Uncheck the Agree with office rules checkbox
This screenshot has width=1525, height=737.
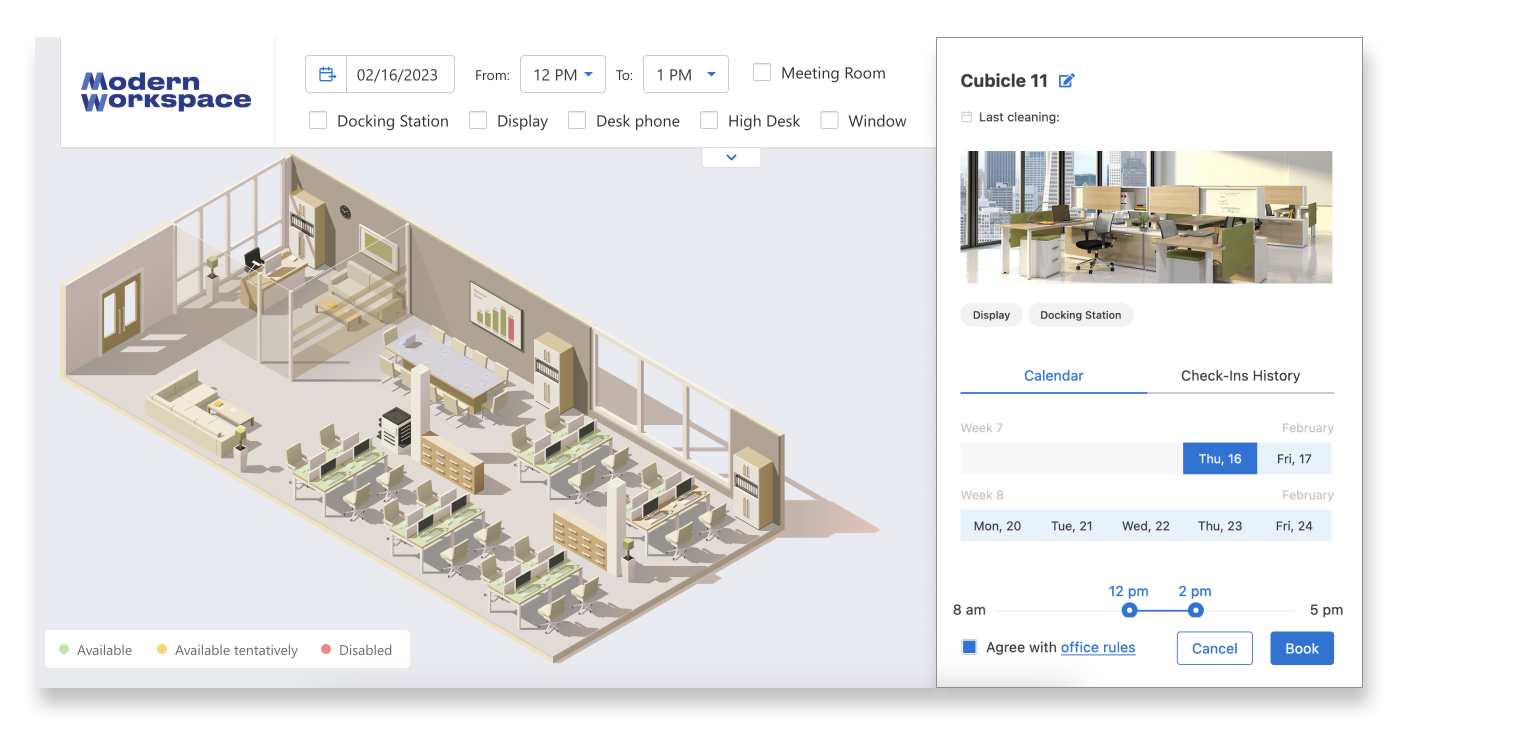click(969, 647)
